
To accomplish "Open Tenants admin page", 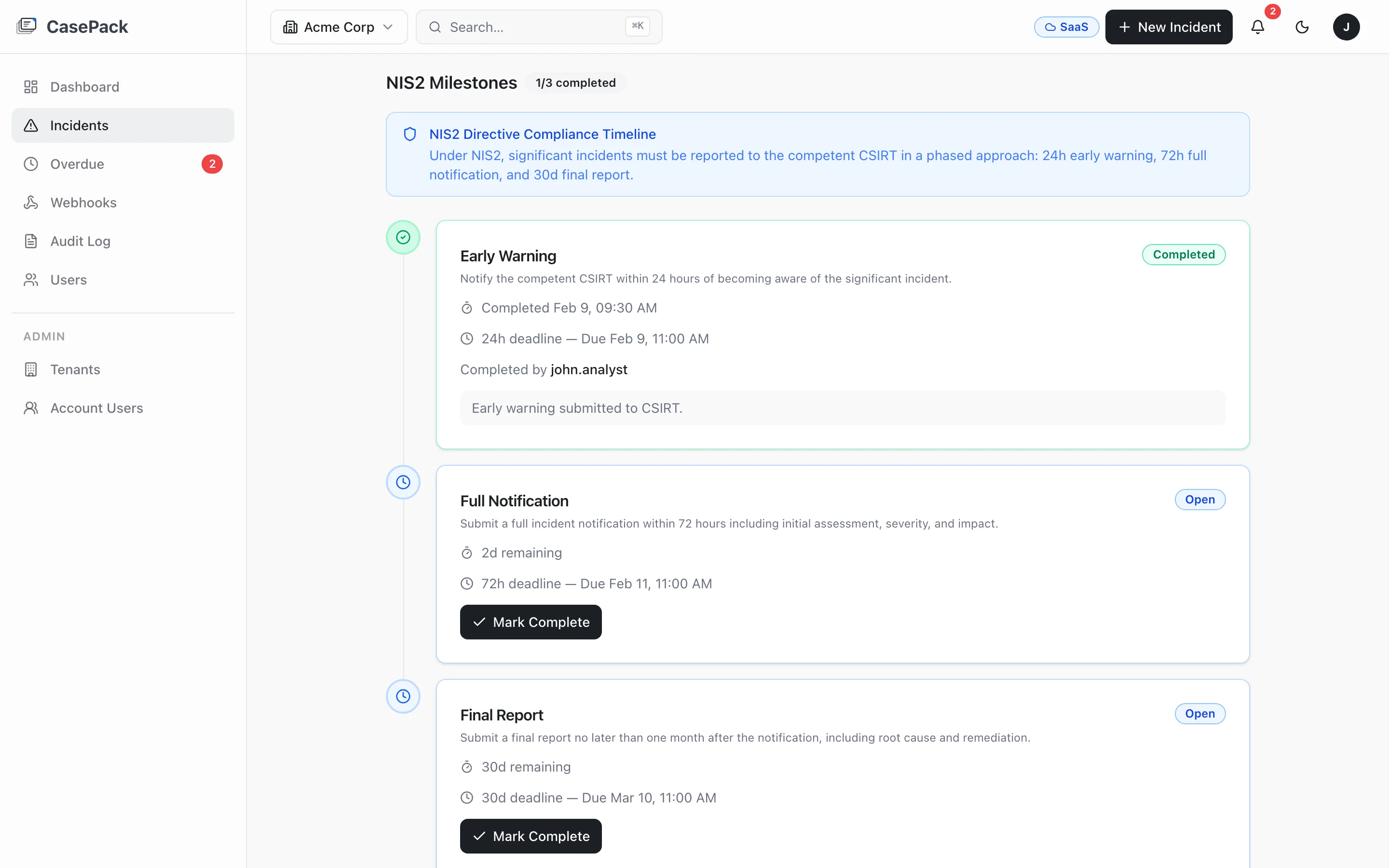I will [123, 369].
